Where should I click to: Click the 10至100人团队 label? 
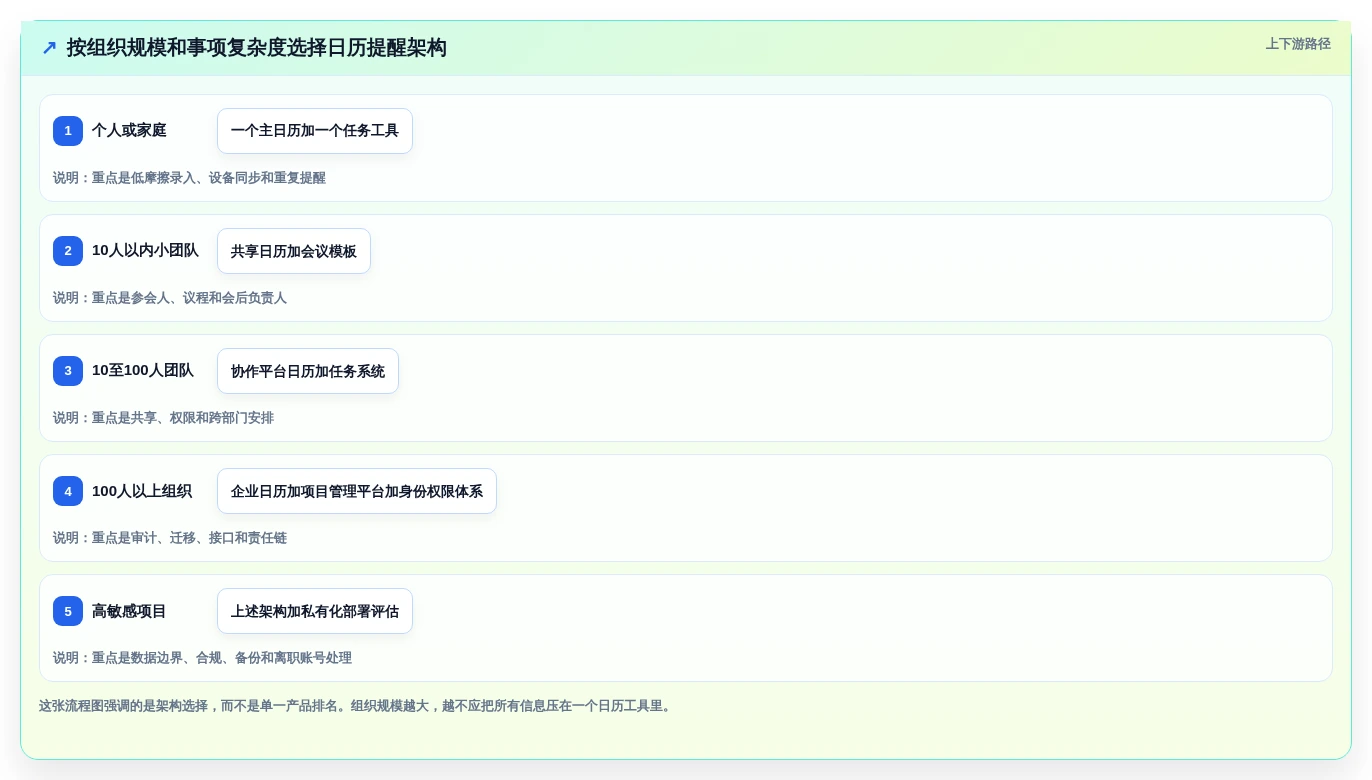tap(143, 370)
